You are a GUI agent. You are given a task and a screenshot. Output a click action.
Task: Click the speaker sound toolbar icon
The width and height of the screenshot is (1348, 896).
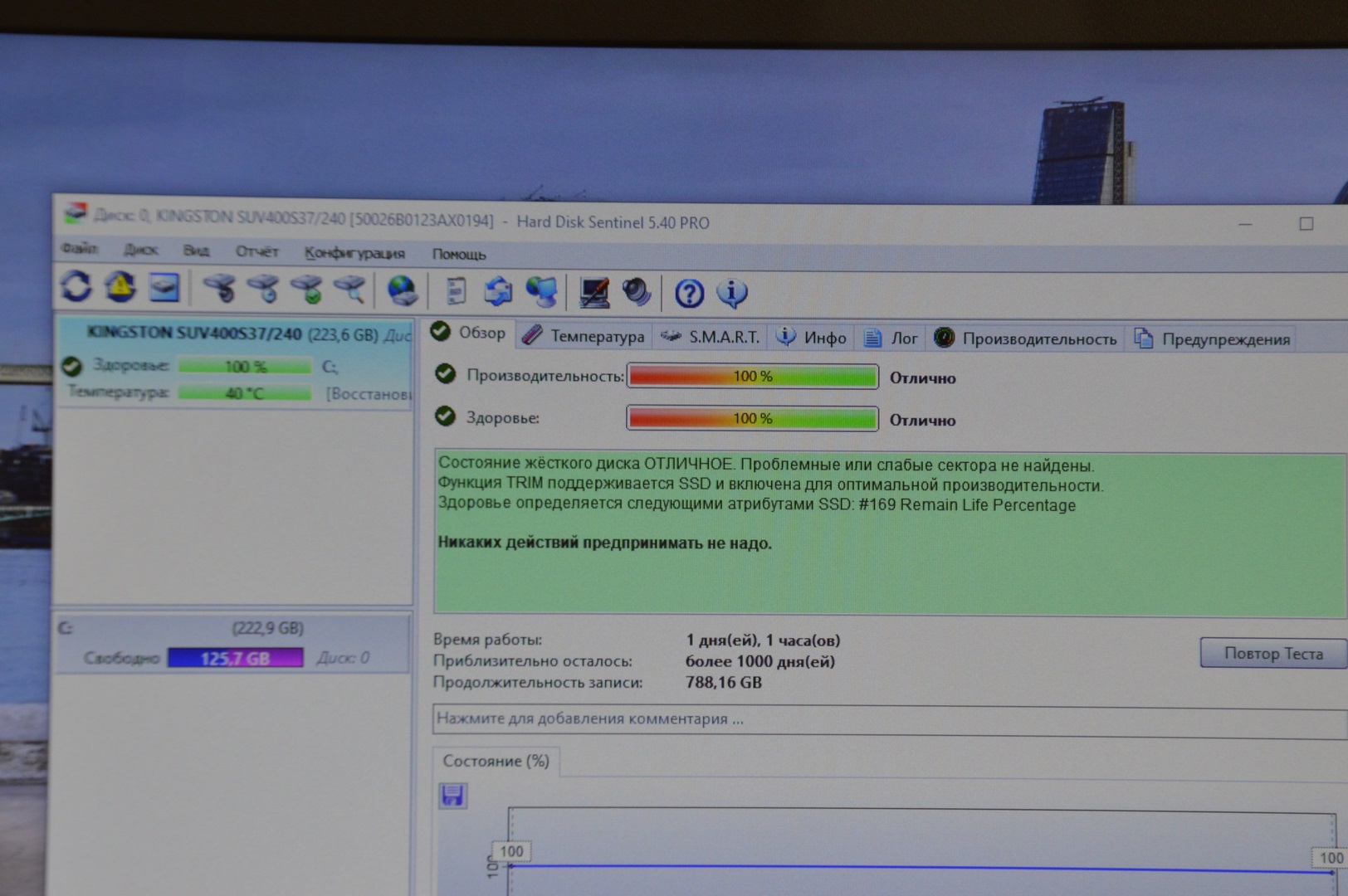click(637, 293)
